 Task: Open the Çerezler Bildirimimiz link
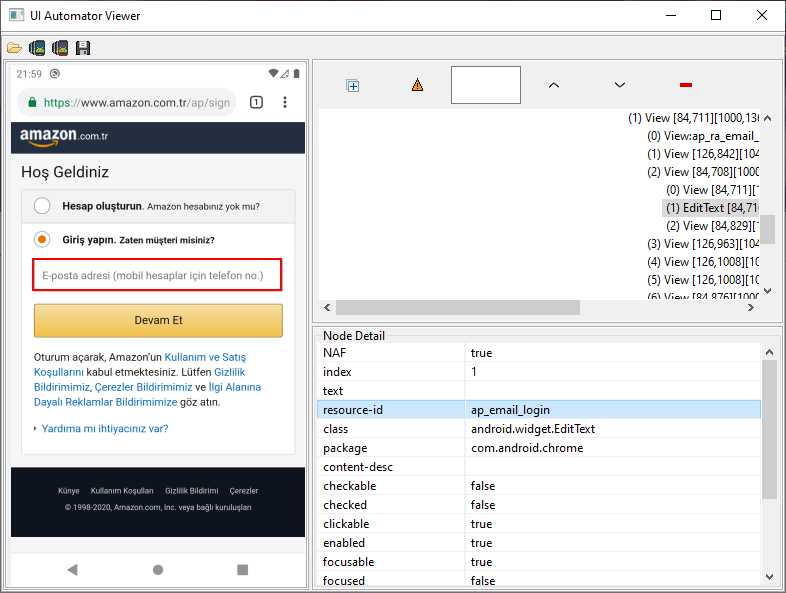143,387
